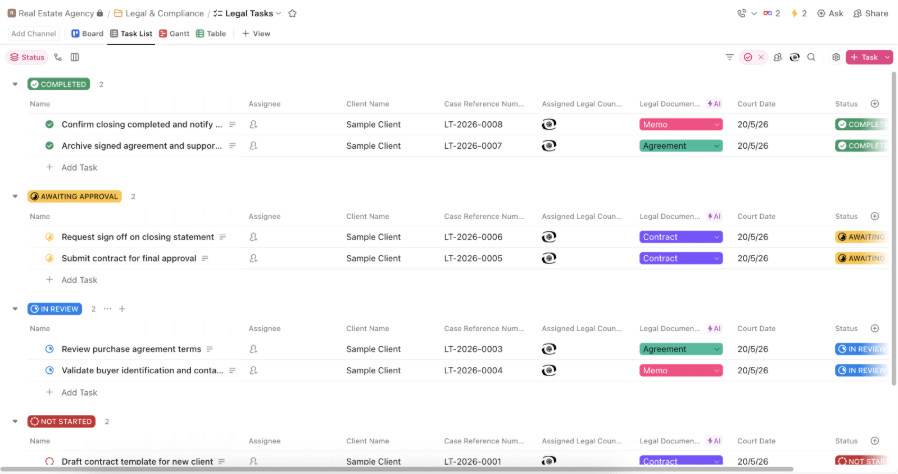Open the search magnifier icon

[x=811, y=57]
